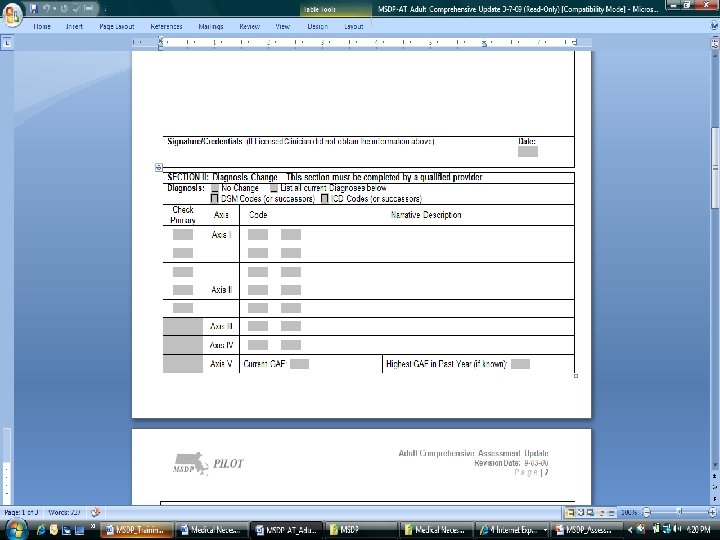The width and height of the screenshot is (720, 540).
Task: Switch to Full Screen Reading view
Action: pyautogui.click(x=580, y=512)
